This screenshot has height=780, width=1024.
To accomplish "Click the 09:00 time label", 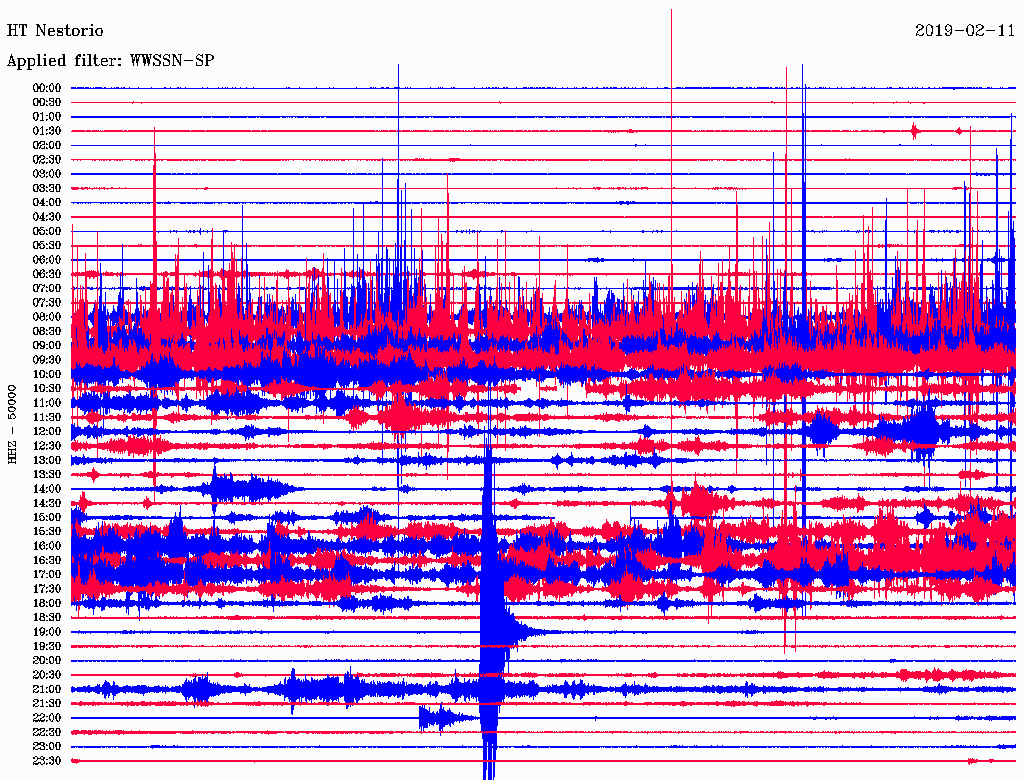I will [x=47, y=346].
